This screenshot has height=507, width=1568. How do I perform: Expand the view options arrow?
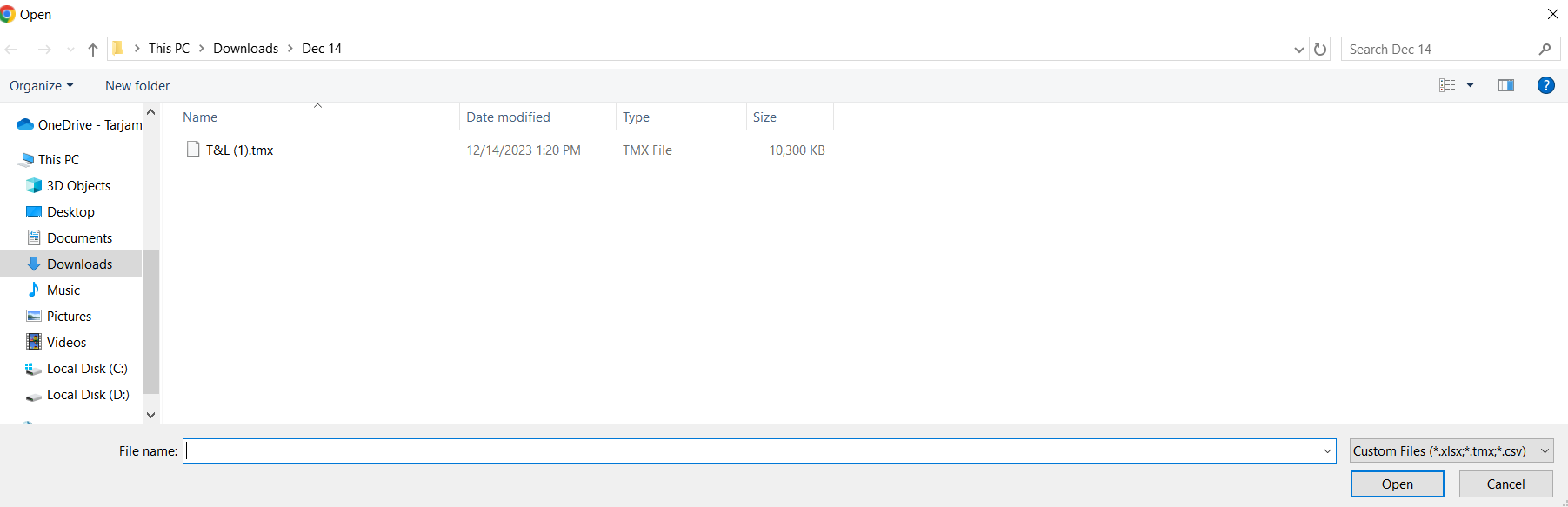click(x=1470, y=85)
